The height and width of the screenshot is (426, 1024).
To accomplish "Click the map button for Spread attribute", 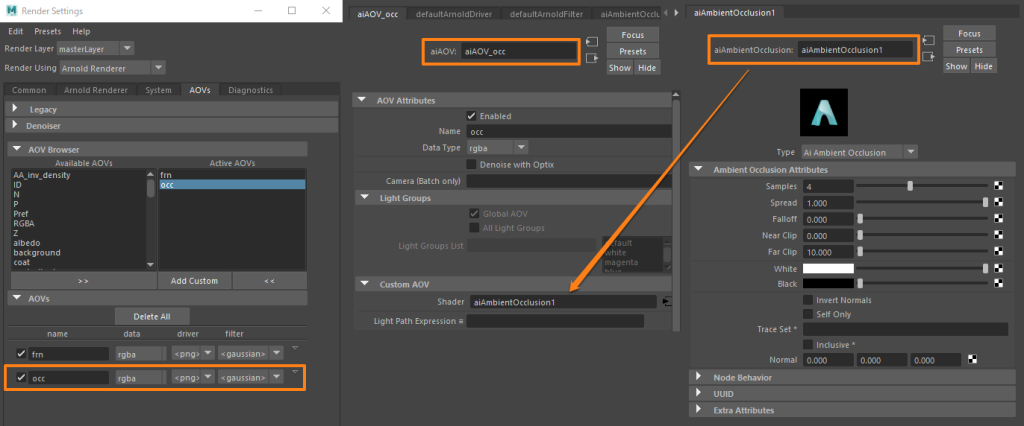I will pyautogui.click(x=998, y=203).
